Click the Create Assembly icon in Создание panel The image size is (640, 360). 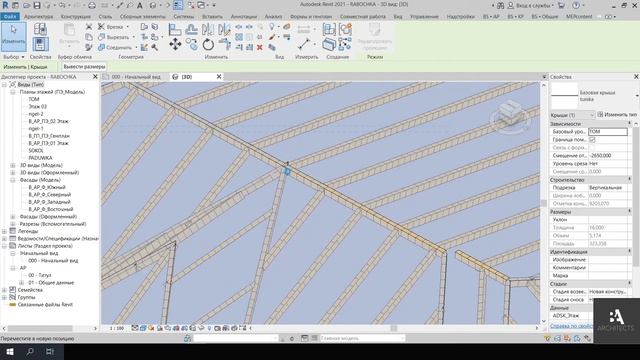pos(329,29)
